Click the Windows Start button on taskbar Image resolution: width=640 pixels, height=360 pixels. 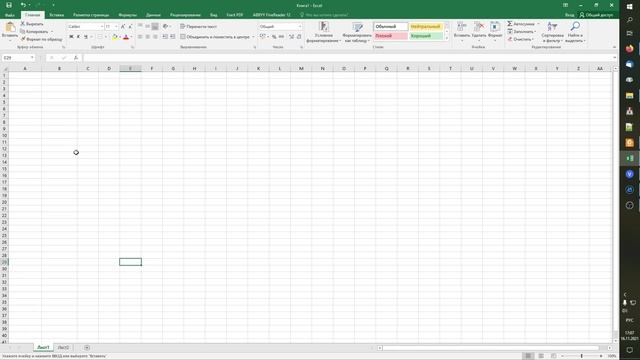click(x=629, y=6)
